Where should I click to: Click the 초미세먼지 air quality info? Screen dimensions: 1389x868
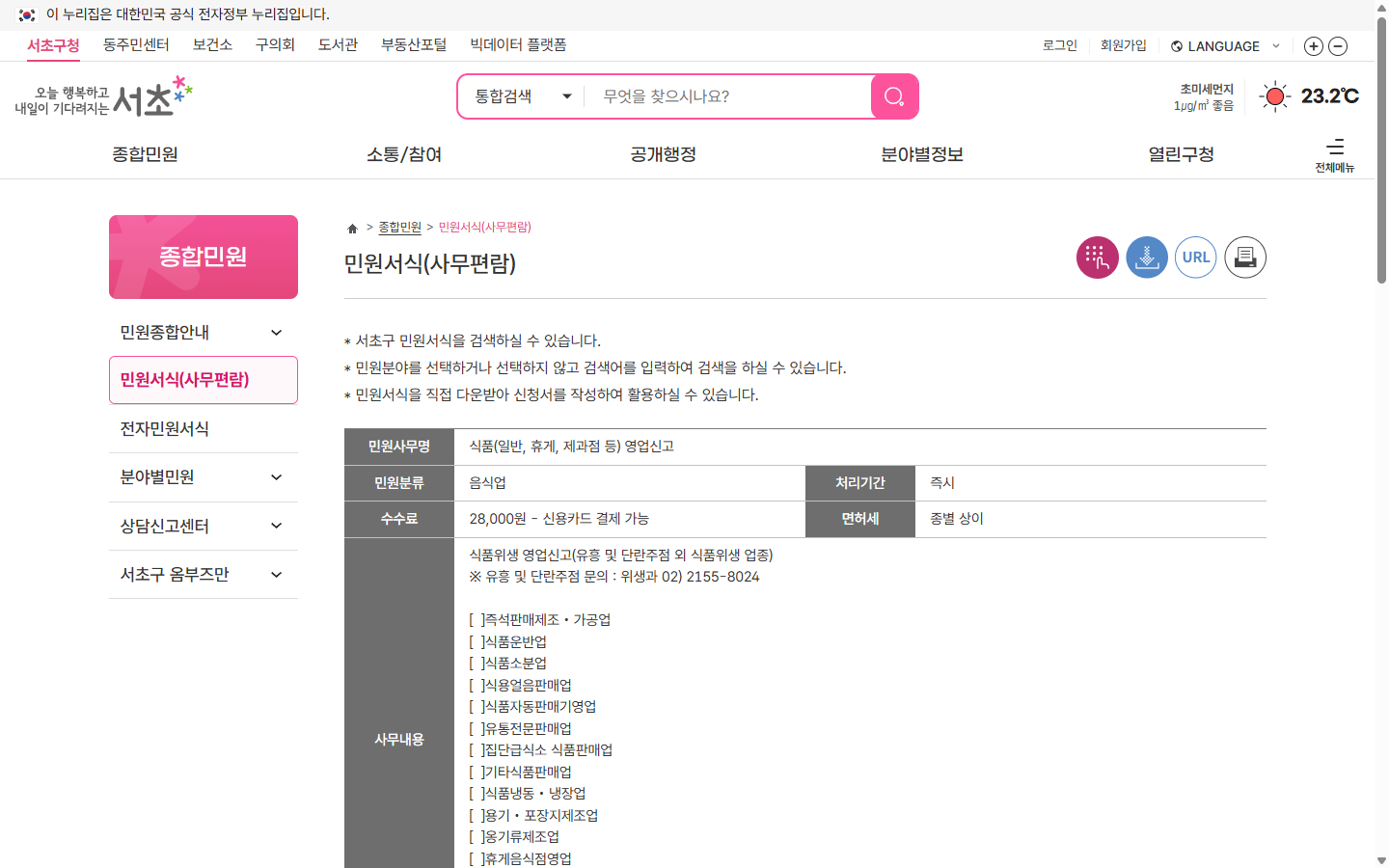tap(1204, 96)
